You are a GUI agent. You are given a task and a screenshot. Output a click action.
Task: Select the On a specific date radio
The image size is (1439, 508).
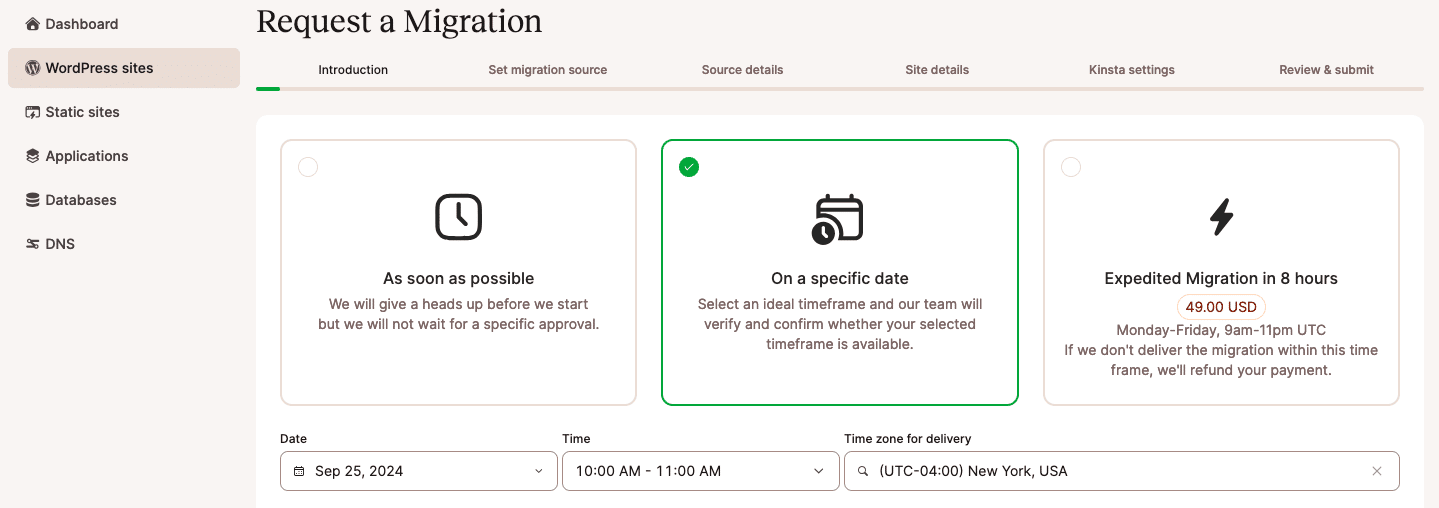tap(689, 167)
